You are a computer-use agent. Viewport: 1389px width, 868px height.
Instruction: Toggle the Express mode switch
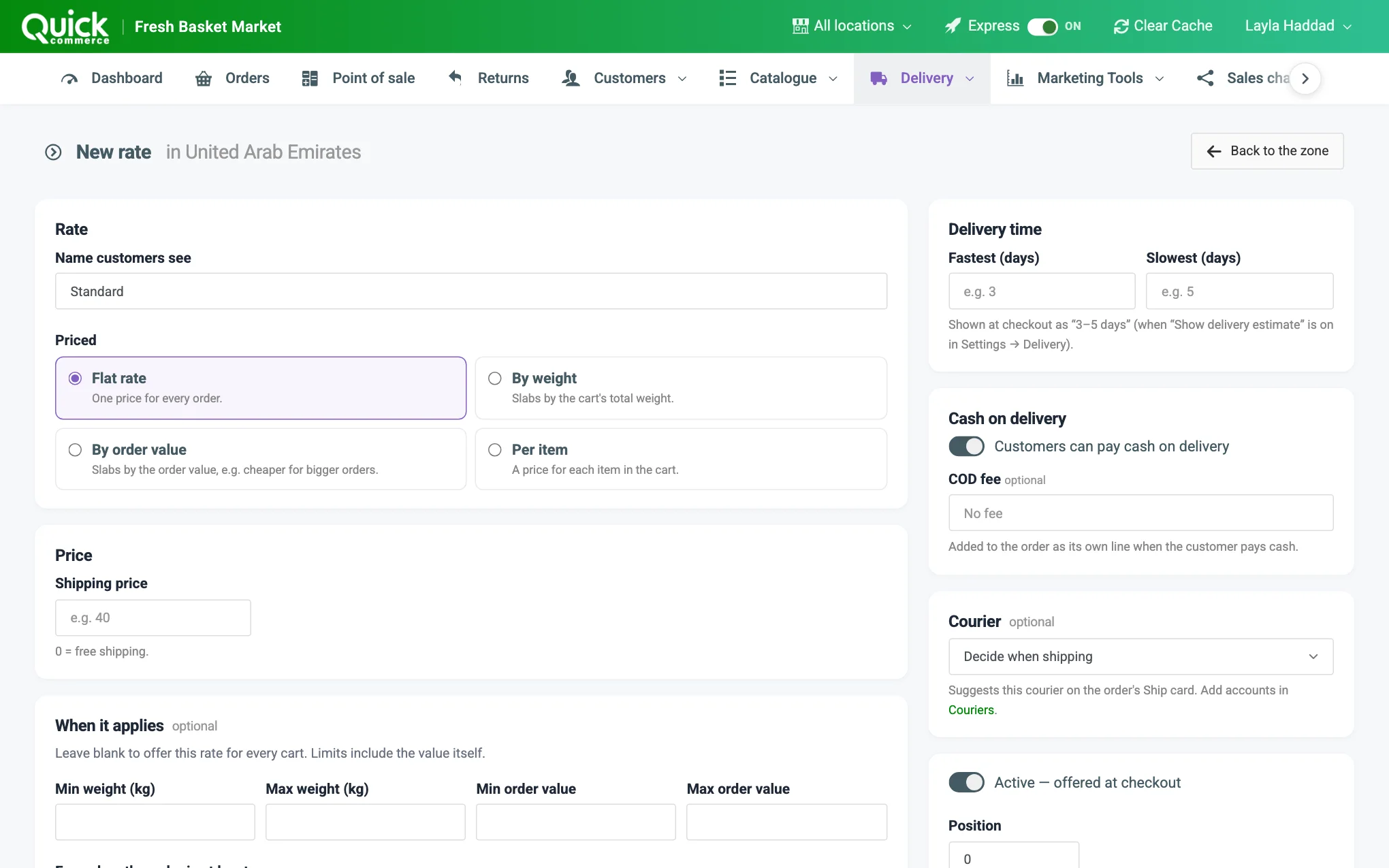[x=1042, y=27]
